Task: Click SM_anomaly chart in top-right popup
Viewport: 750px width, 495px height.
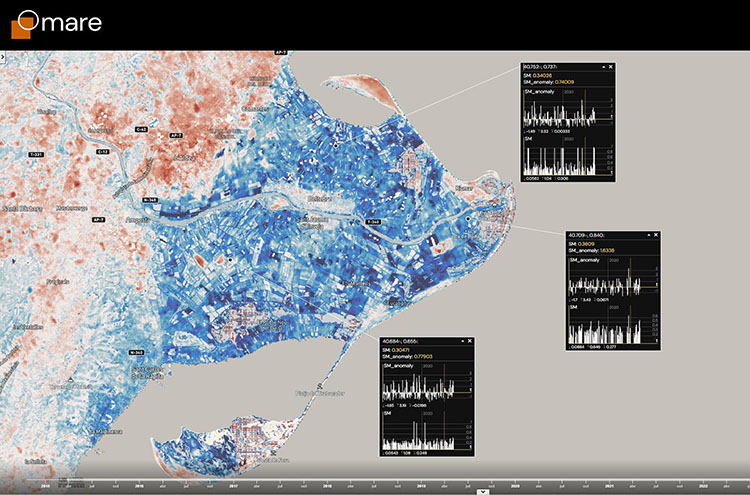Action: coord(567,111)
